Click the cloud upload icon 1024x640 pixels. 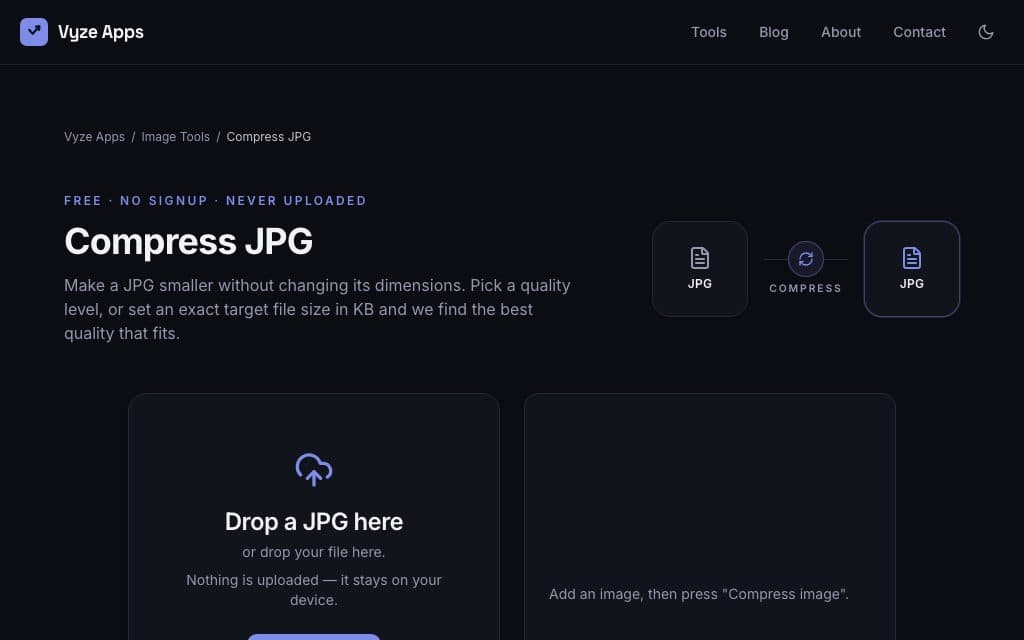tap(313, 470)
